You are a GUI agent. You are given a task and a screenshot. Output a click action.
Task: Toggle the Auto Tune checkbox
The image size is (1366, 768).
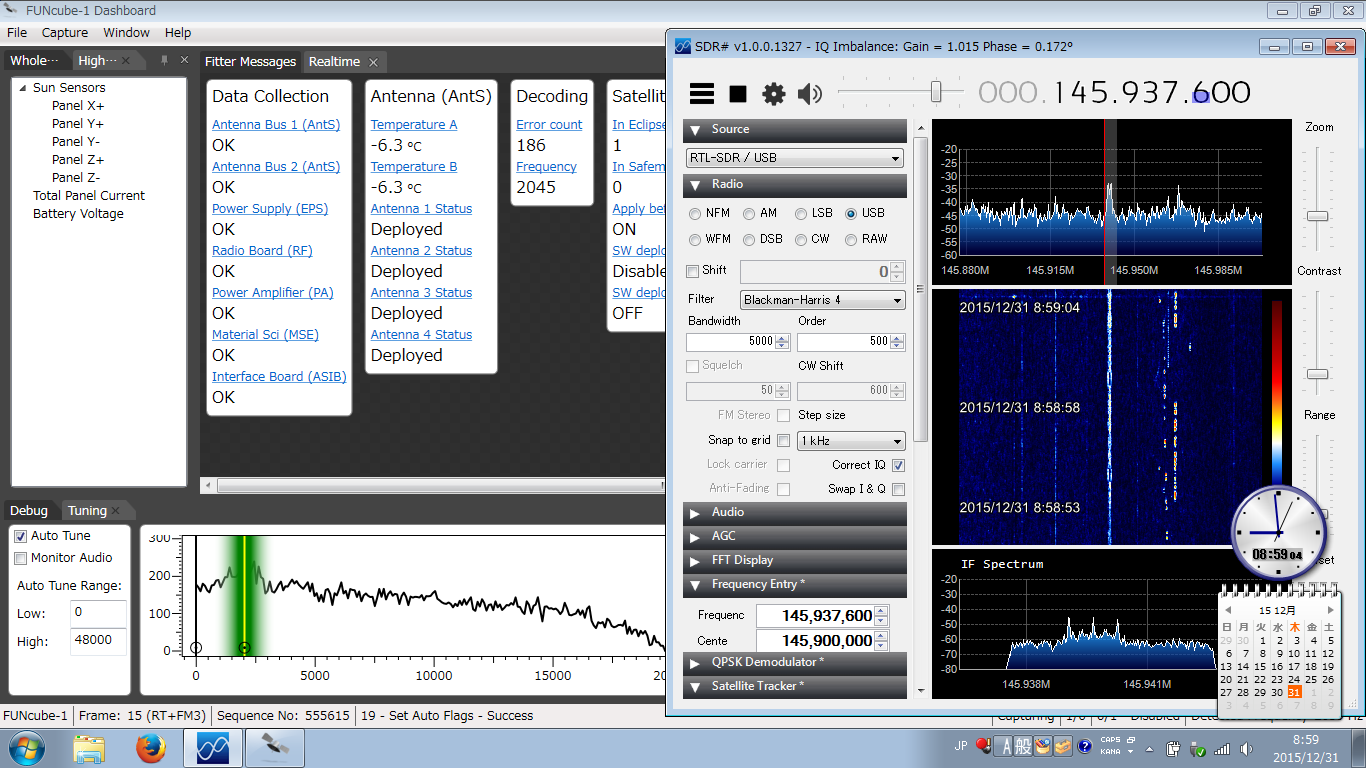(x=21, y=536)
